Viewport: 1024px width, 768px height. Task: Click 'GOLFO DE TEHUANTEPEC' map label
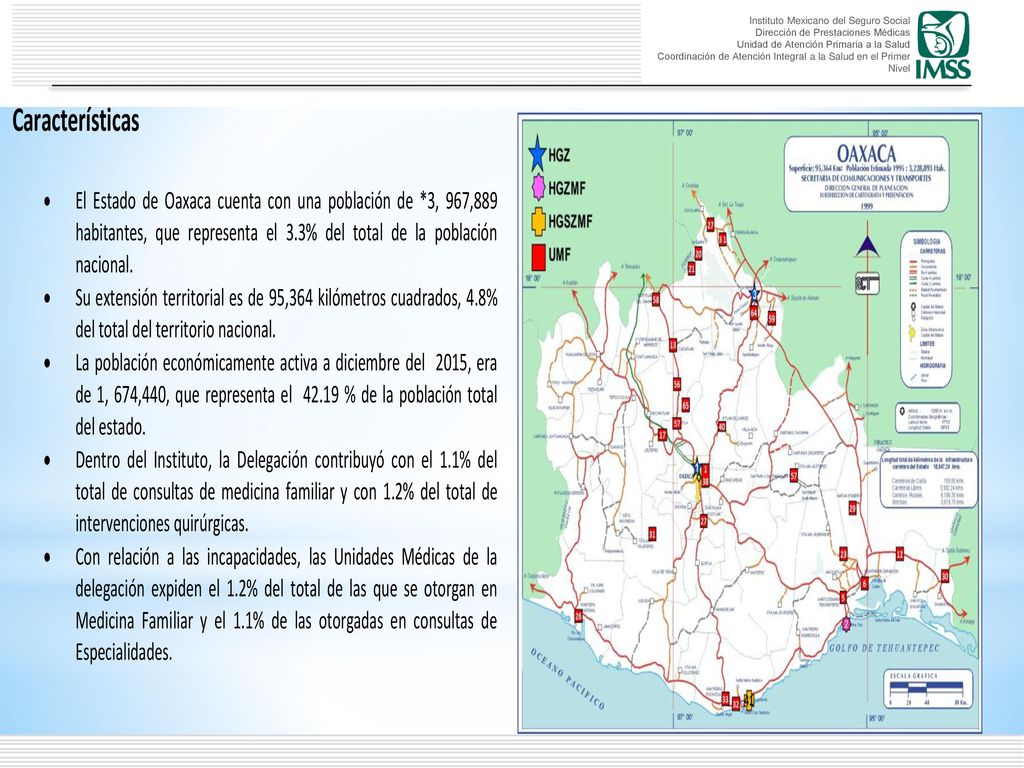click(x=884, y=648)
